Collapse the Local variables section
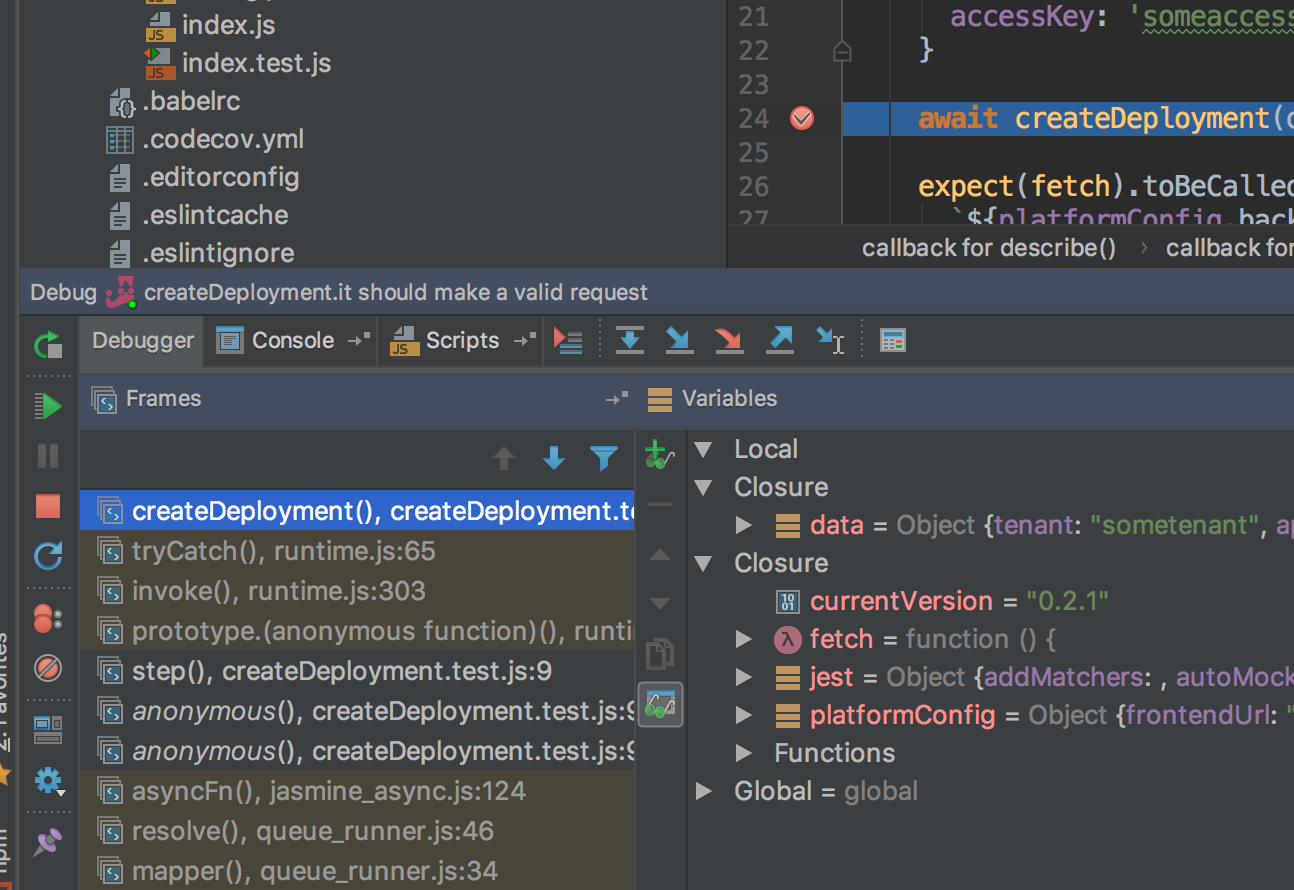This screenshot has height=890, width=1294. (704, 449)
